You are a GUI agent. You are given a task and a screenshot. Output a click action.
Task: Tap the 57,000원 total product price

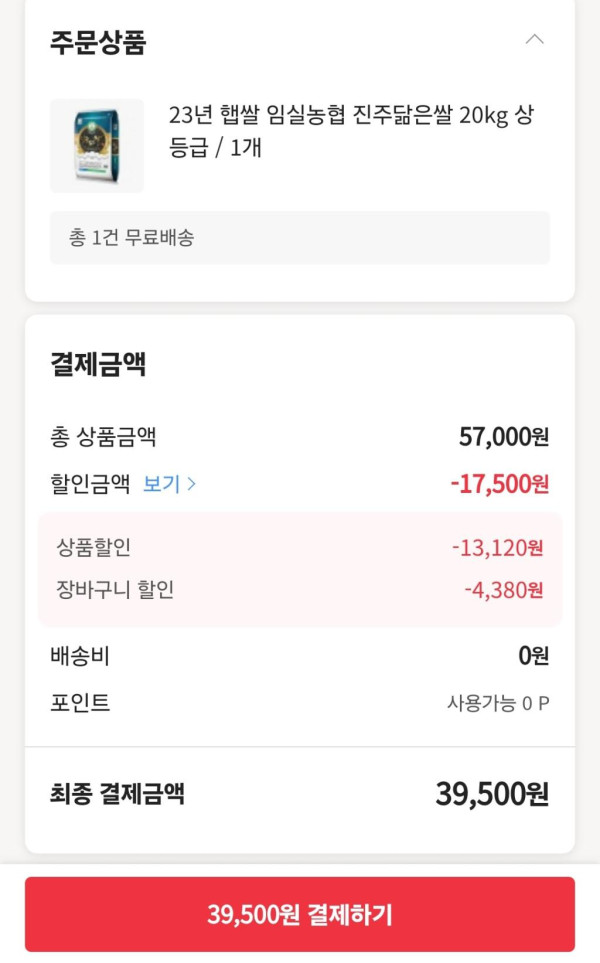(x=504, y=437)
